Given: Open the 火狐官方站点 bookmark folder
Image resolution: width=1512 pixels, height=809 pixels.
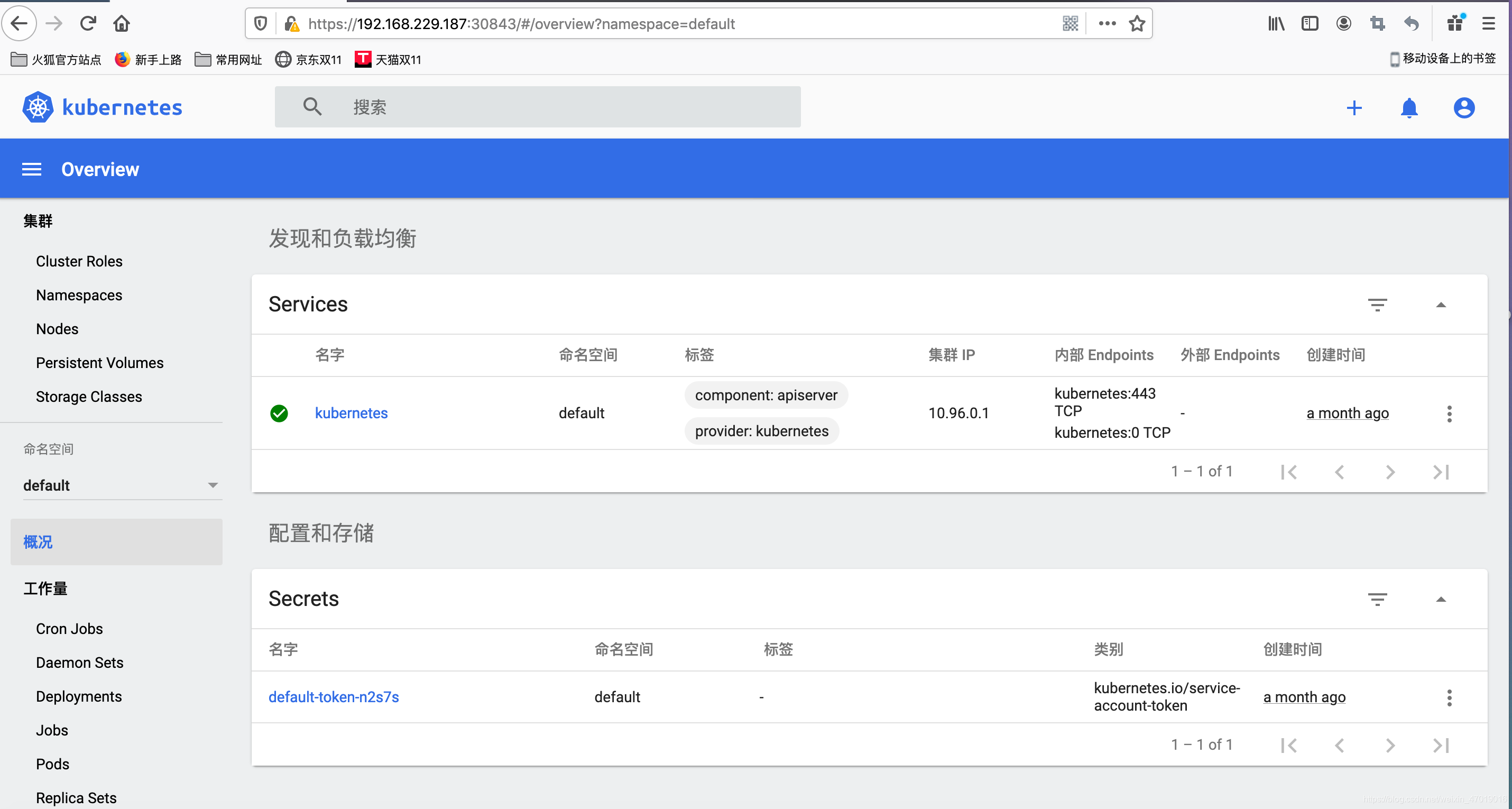Looking at the screenshot, I should click(x=56, y=59).
